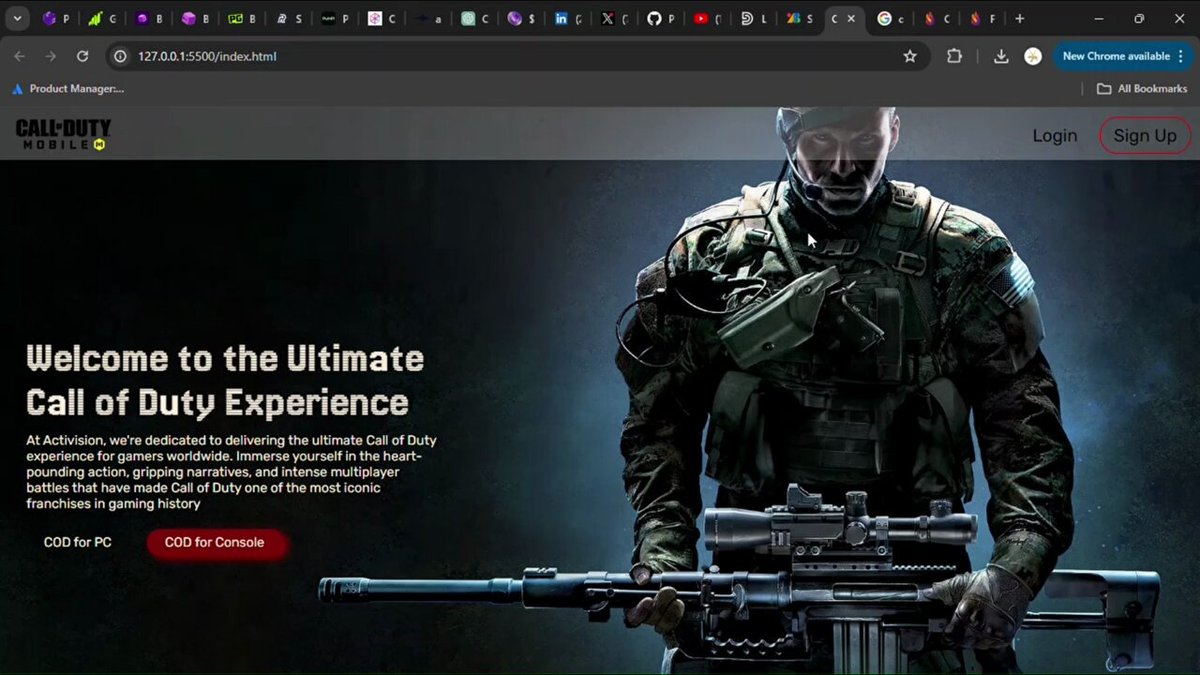
Task: Switch to the YouTube tab
Action: [707, 18]
